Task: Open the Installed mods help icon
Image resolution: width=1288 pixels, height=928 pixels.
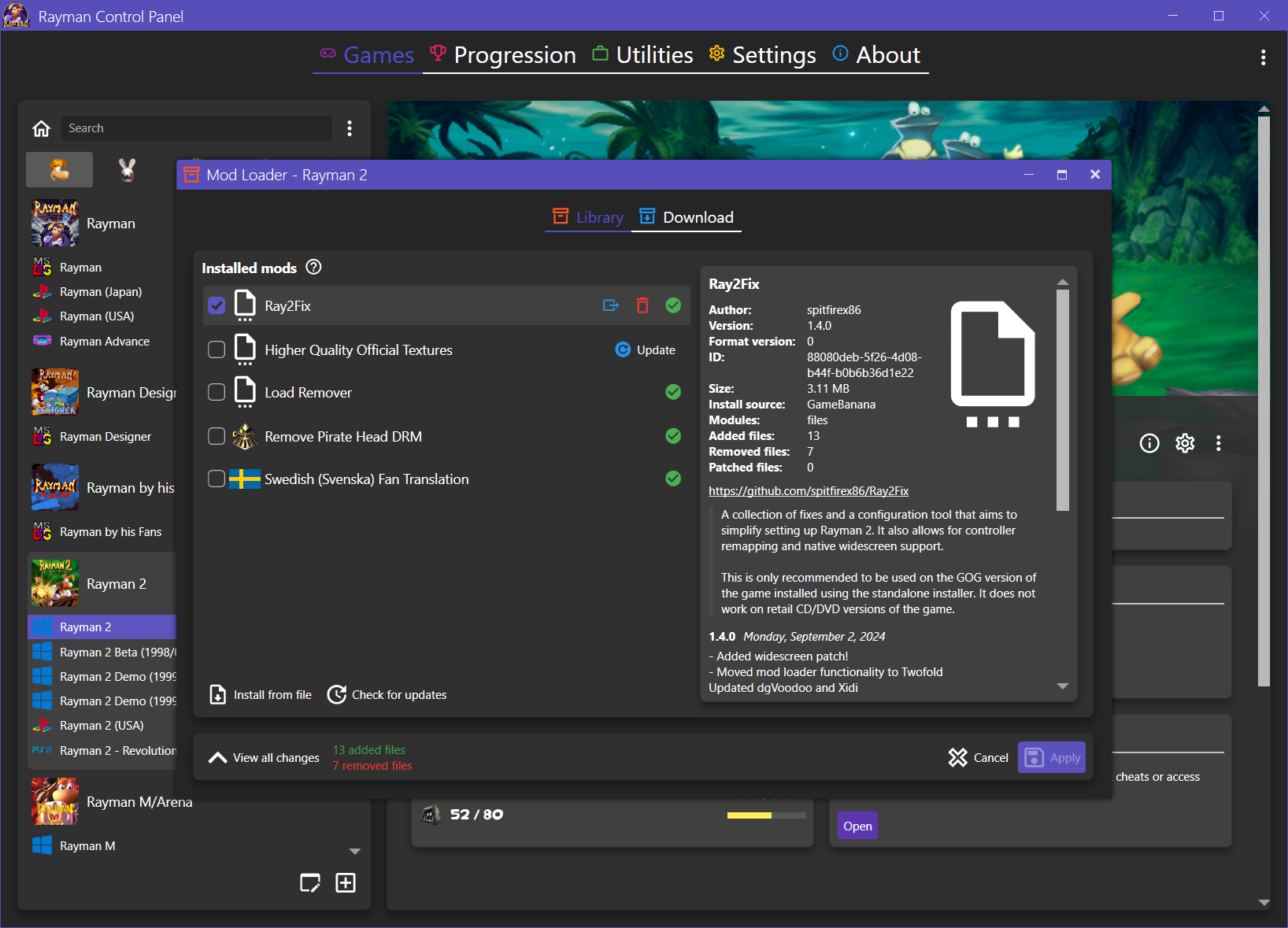Action: [313, 267]
